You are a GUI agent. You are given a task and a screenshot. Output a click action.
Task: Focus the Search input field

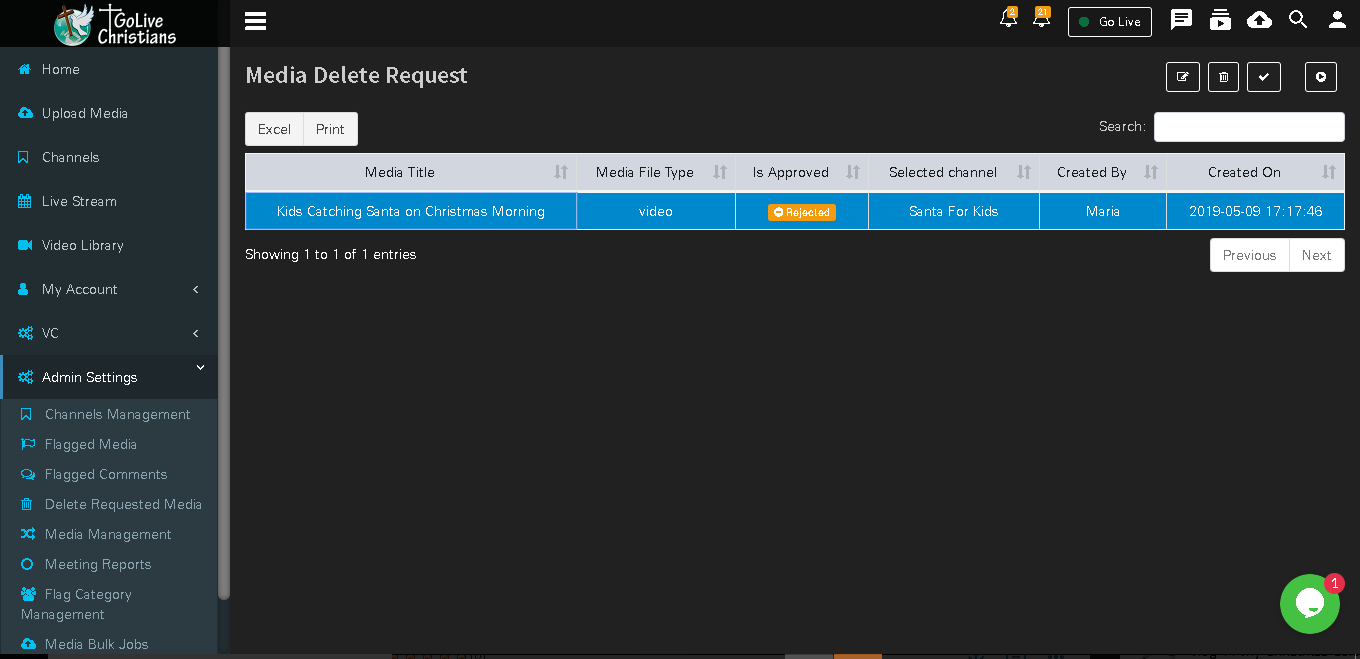coord(1249,127)
